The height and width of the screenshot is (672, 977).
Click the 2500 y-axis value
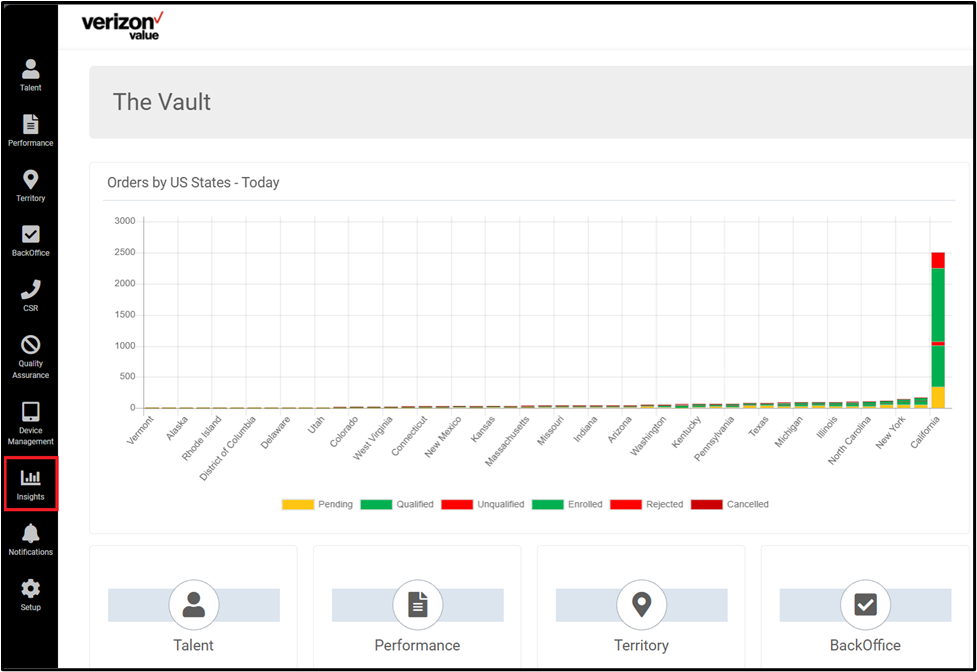pos(125,252)
